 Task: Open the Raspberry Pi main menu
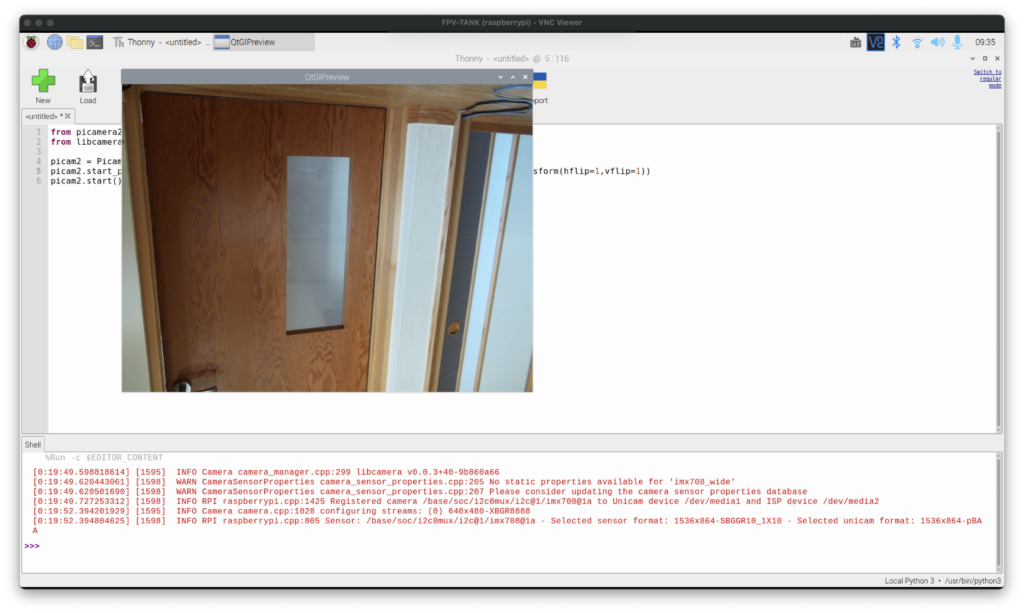click(x=32, y=42)
